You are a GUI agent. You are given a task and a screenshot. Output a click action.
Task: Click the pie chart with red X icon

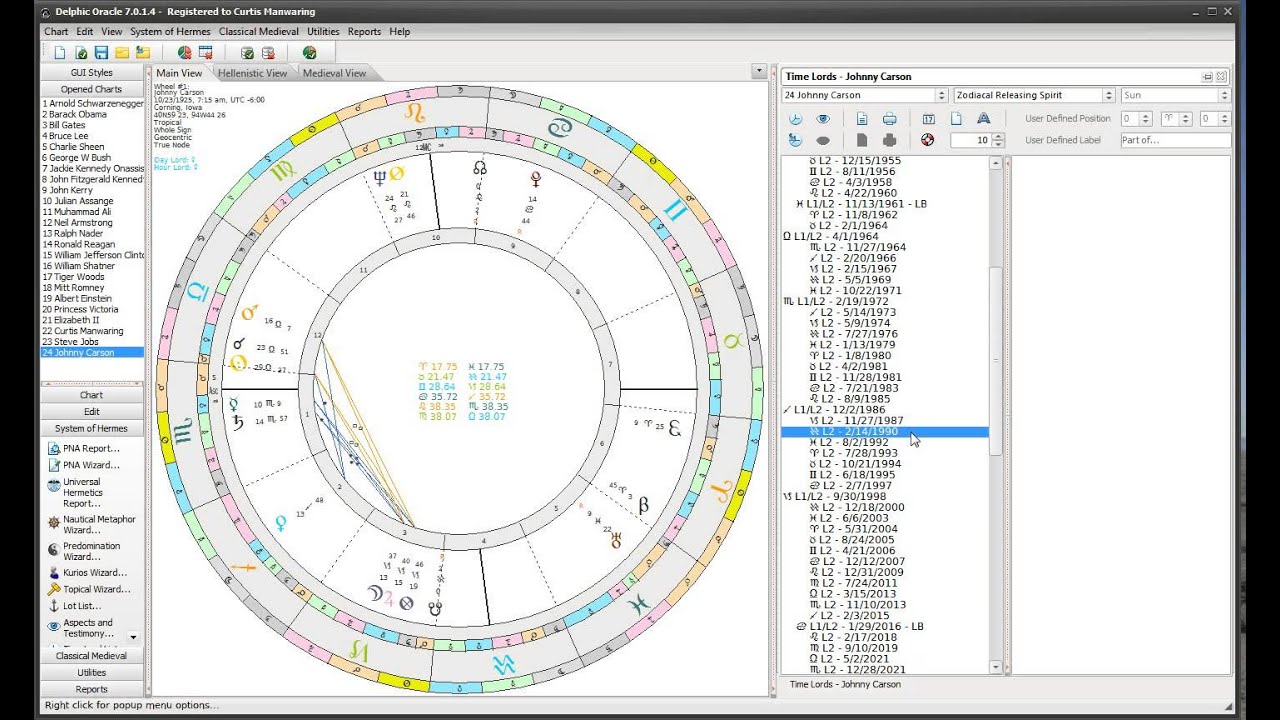point(185,52)
